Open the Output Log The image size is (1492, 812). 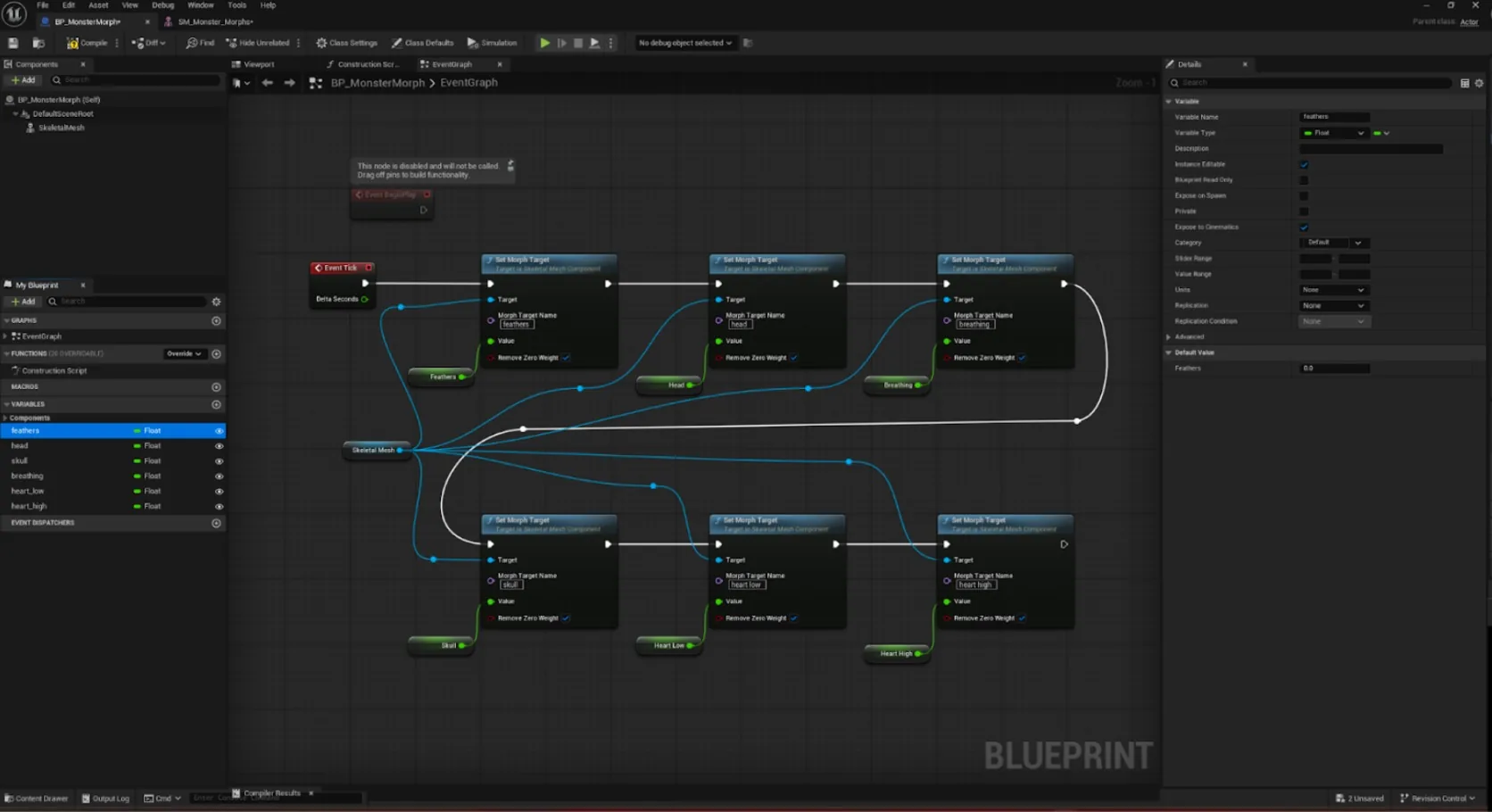coord(105,799)
